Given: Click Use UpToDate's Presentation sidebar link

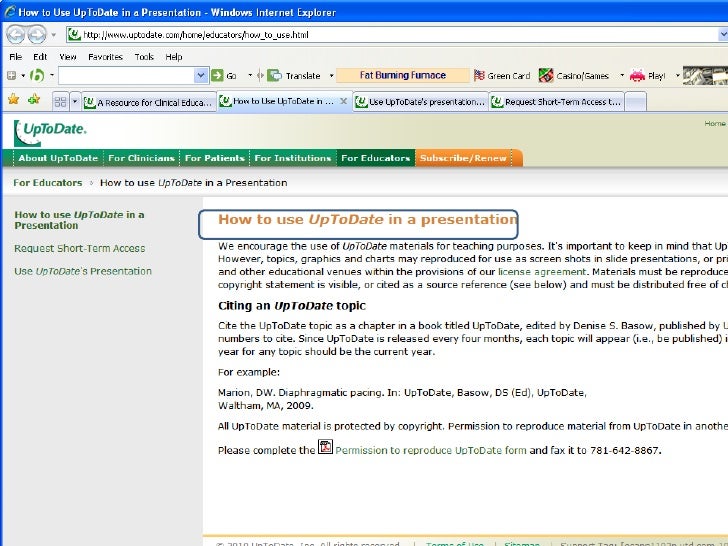Looking at the screenshot, I should coord(83,271).
